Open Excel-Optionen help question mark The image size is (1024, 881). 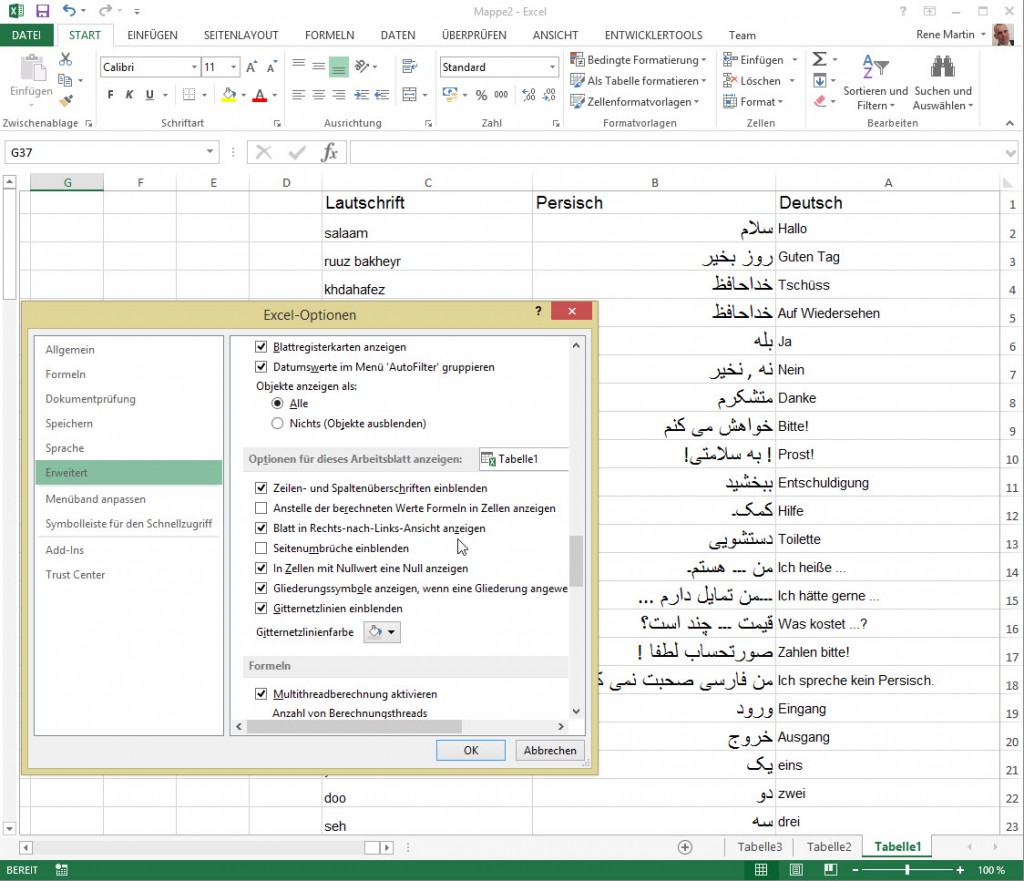pyautogui.click(x=538, y=311)
